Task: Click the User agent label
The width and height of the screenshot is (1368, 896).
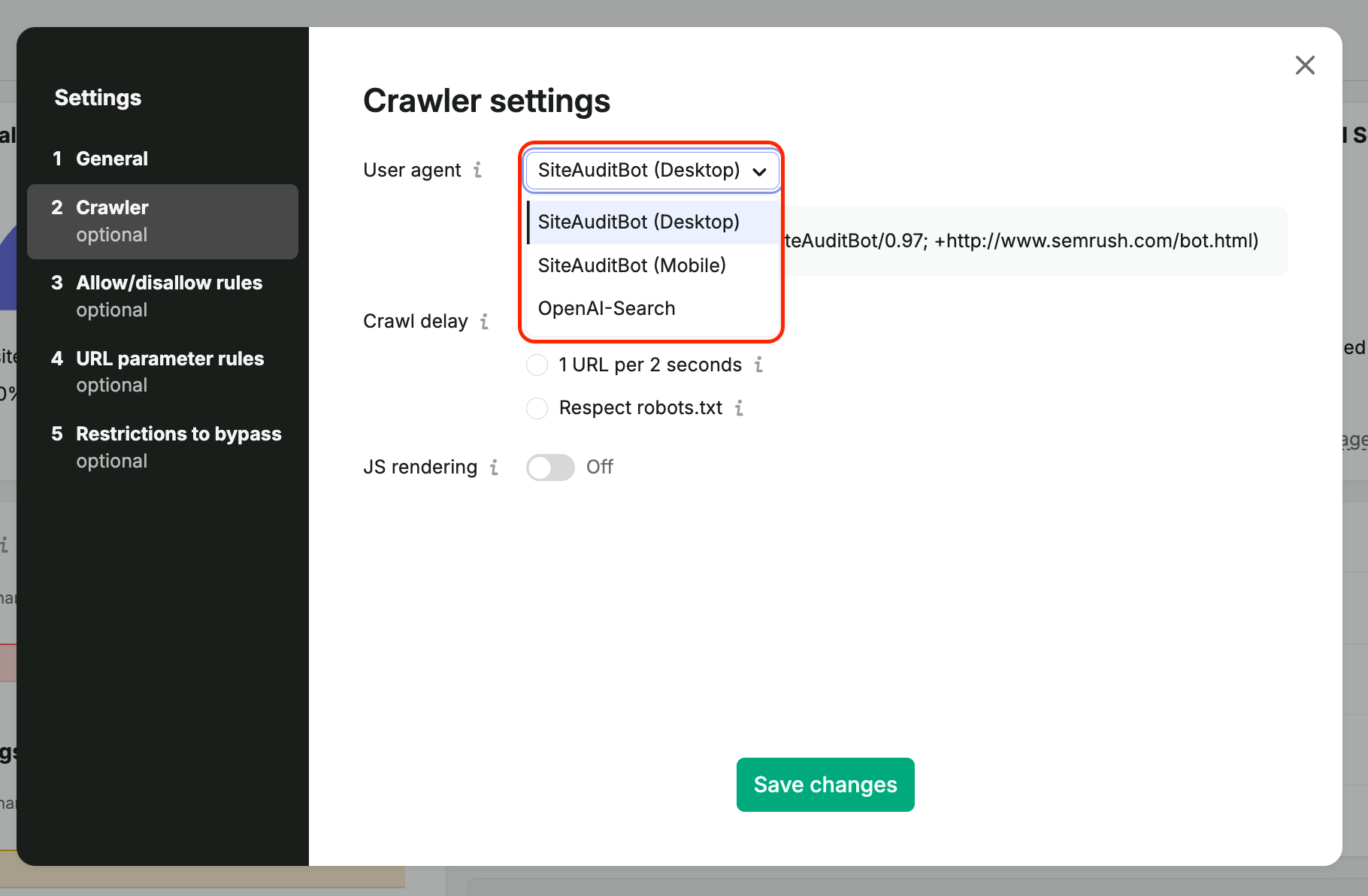Action: pyautogui.click(x=412, y=171)
